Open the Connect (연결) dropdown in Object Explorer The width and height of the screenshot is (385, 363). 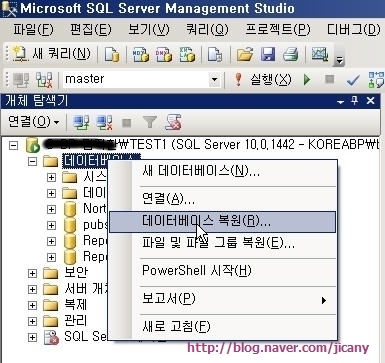pyautogui.click(x=33, y=122)
